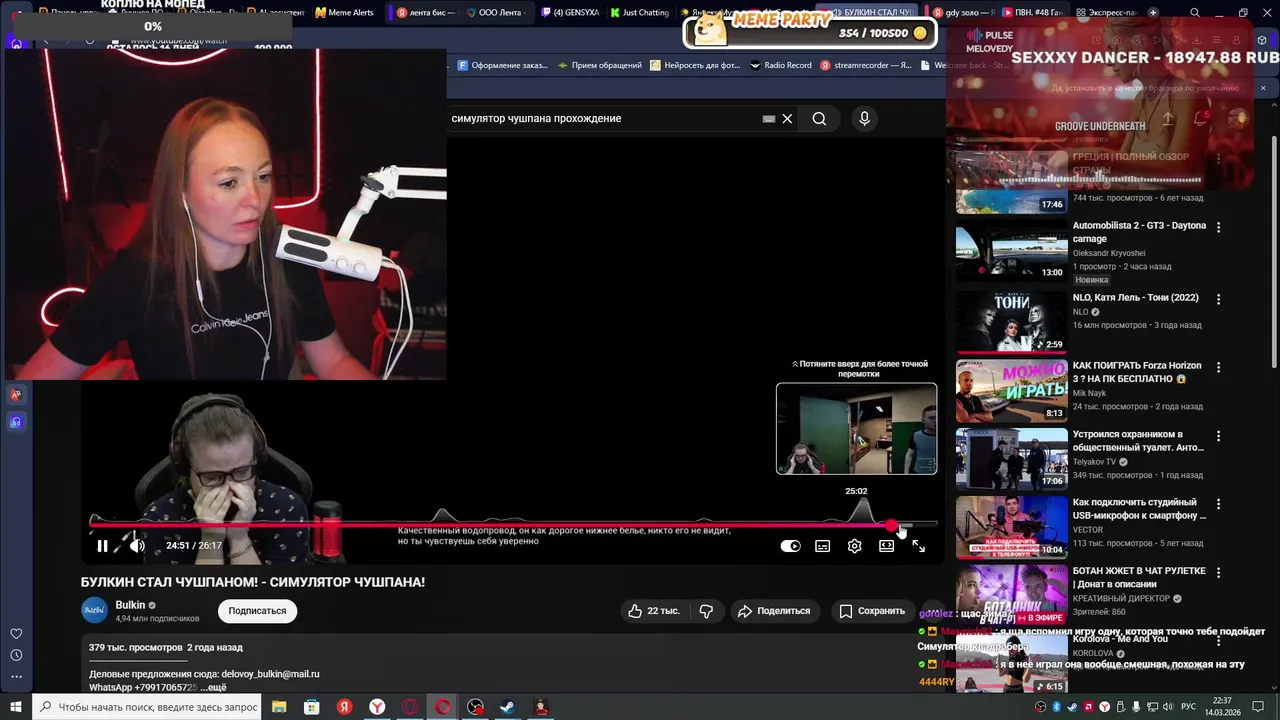Open the Bulkin channel name link
The width and height of the screenshot is (1280, 720).
tap(130, 605)
